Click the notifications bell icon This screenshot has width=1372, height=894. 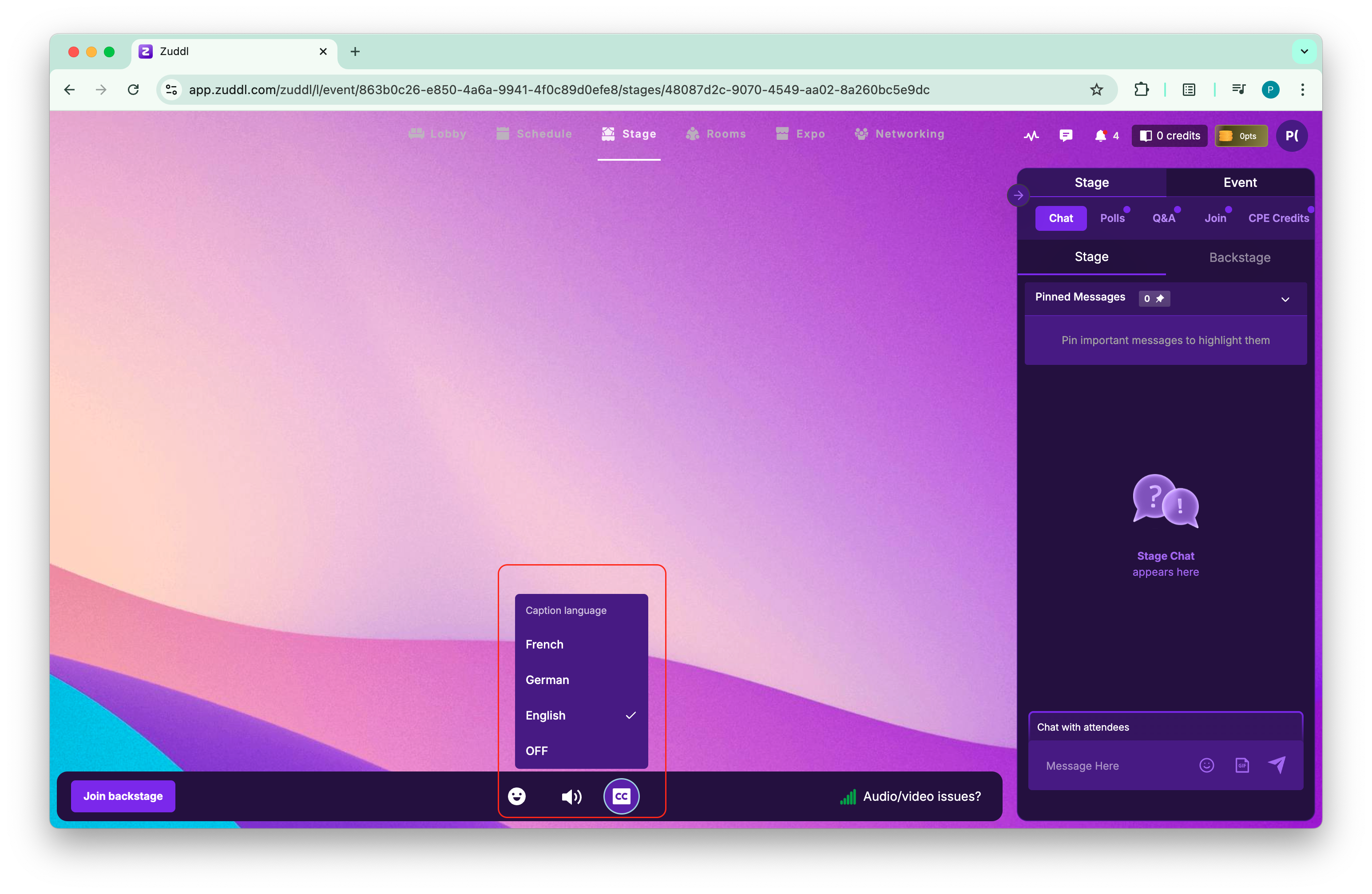click(1100, 135)
